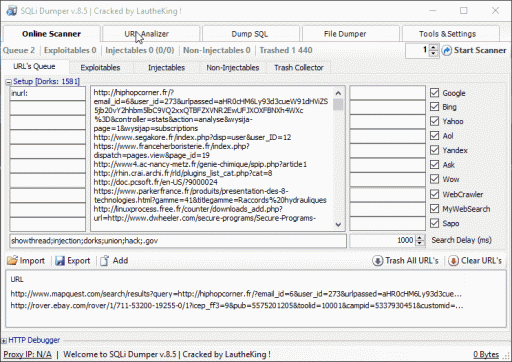Click the inurl: dork prefix field
The height and width of the screenshot is (362, 512).
coord(48,93)
